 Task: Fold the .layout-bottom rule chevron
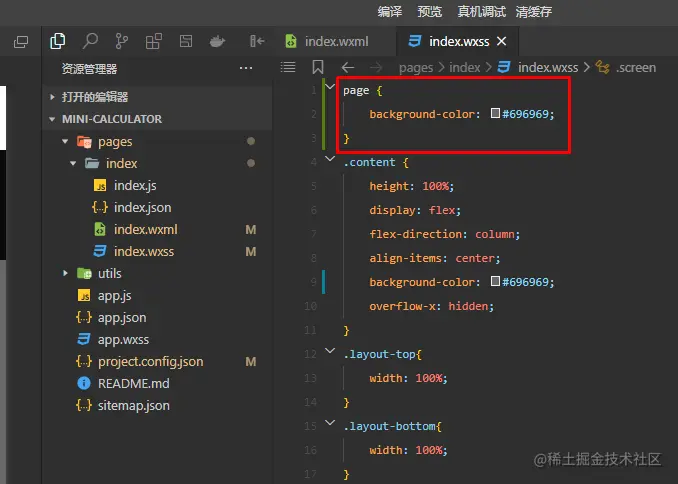[x=330, y=423]
